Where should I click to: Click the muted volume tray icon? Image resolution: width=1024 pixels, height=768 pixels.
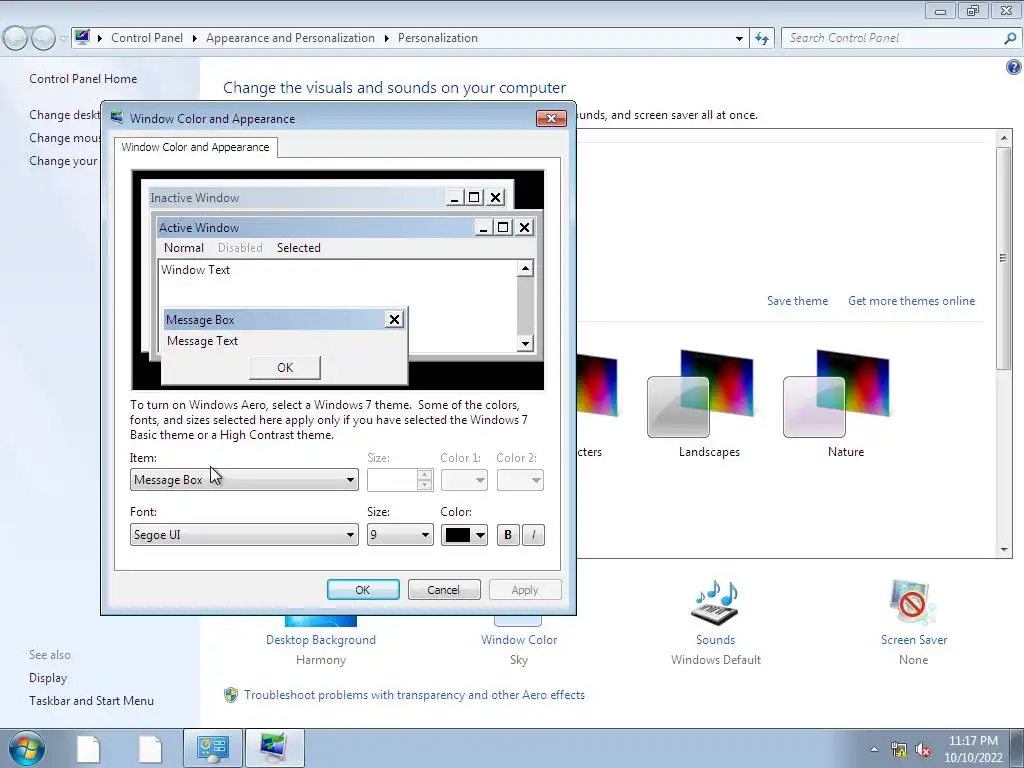coord(923,749)
